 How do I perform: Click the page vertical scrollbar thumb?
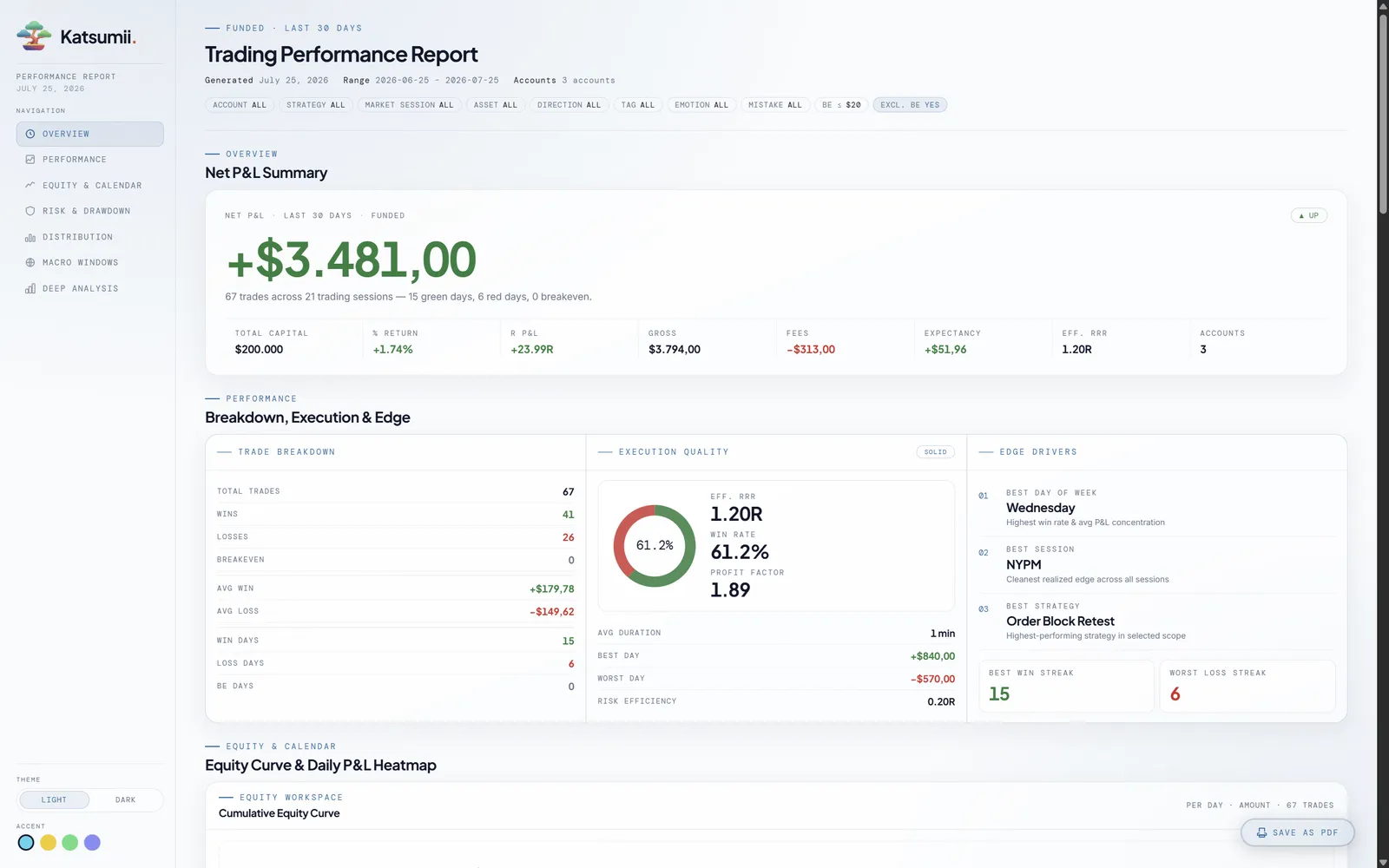[x=1383, y=113]
